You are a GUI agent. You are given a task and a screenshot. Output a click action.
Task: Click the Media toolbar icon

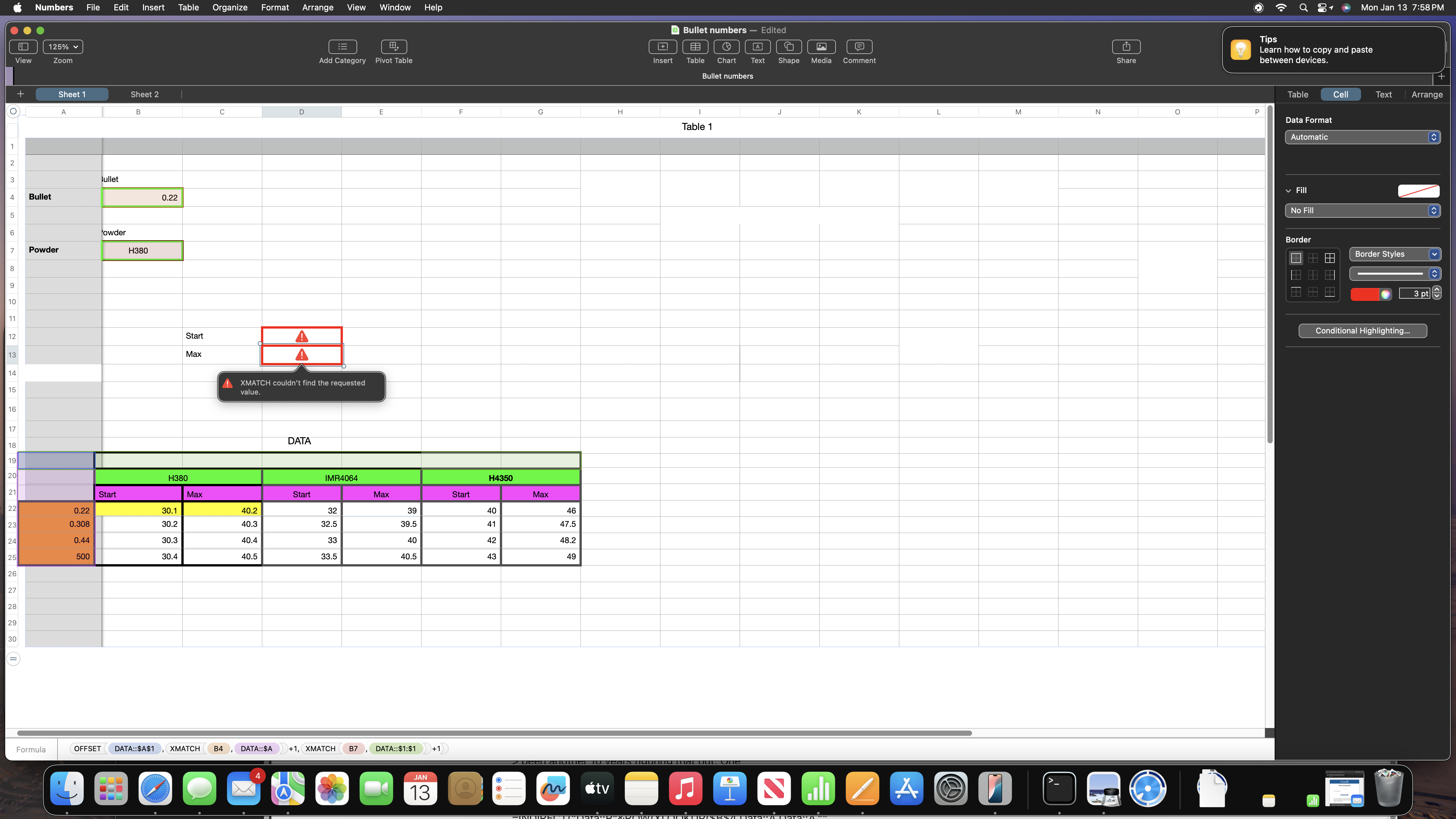pyautogui.click(x=821, y=46)
